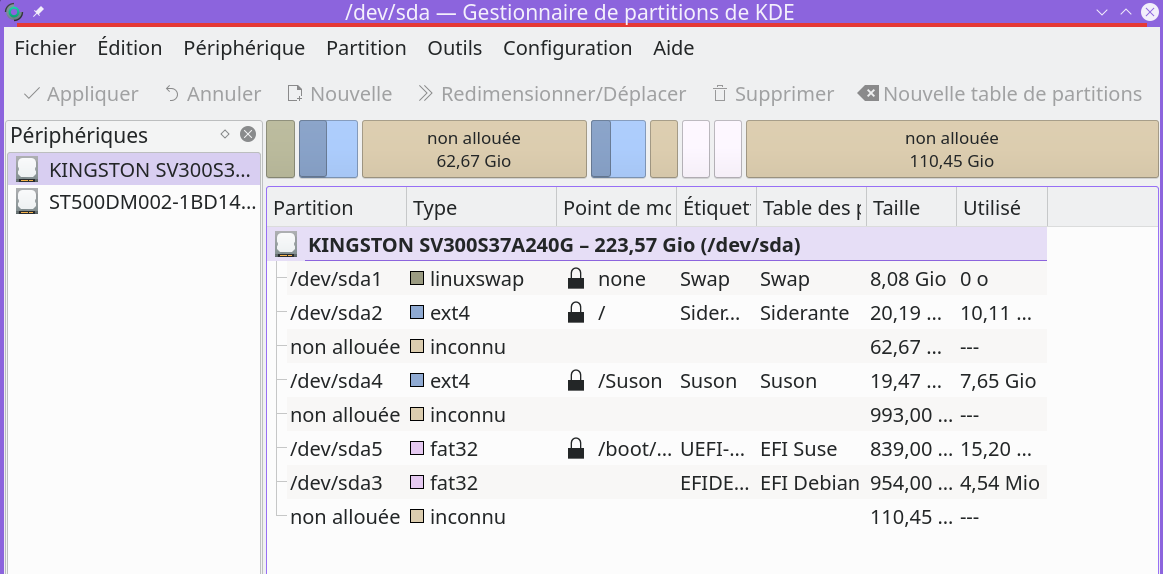This screenshot has height=574, width=1163.
Task: Click the Type column header
Action: click(x=480, y=208)
